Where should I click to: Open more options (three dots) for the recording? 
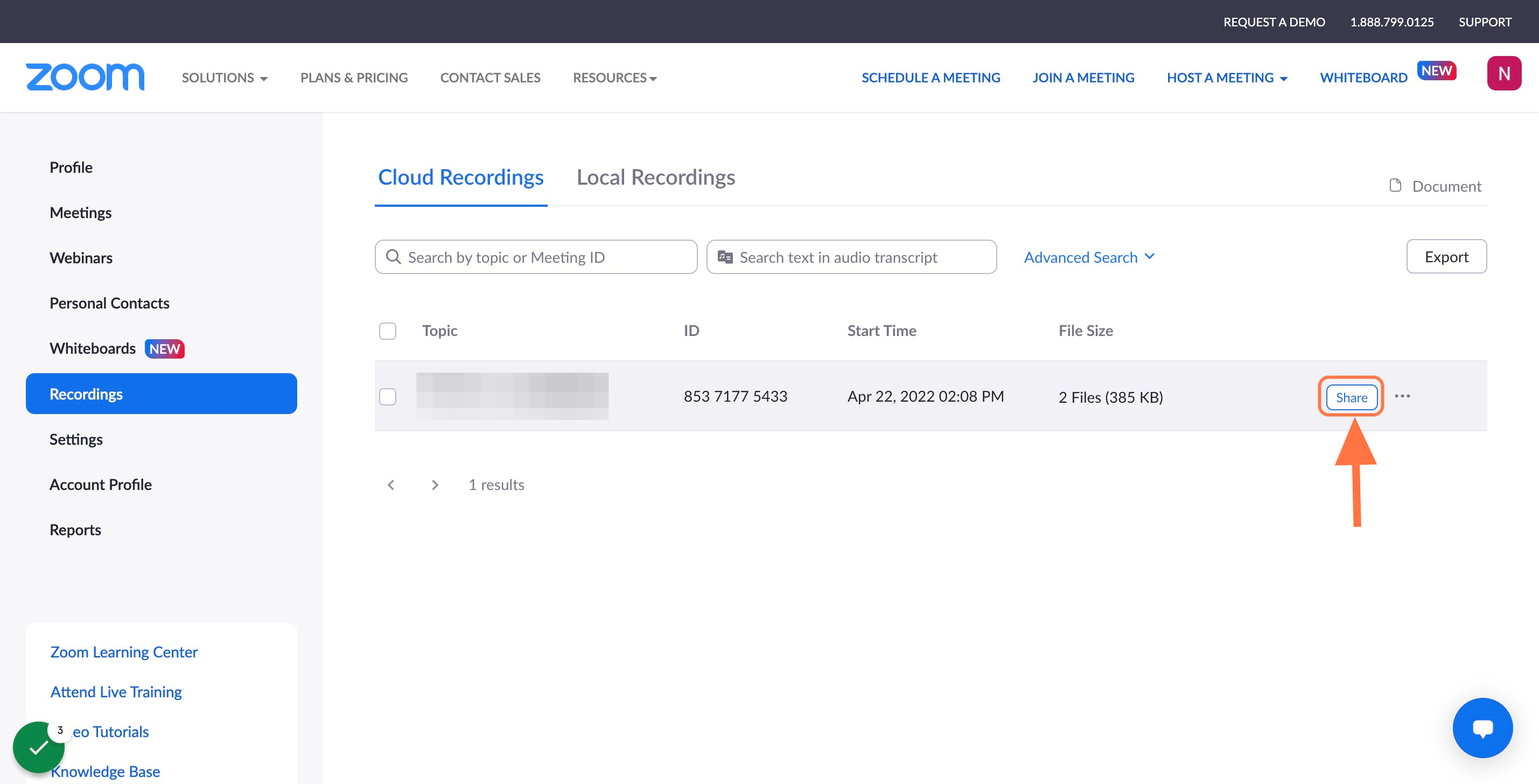pyautogui.click(x=1402, y=396)
